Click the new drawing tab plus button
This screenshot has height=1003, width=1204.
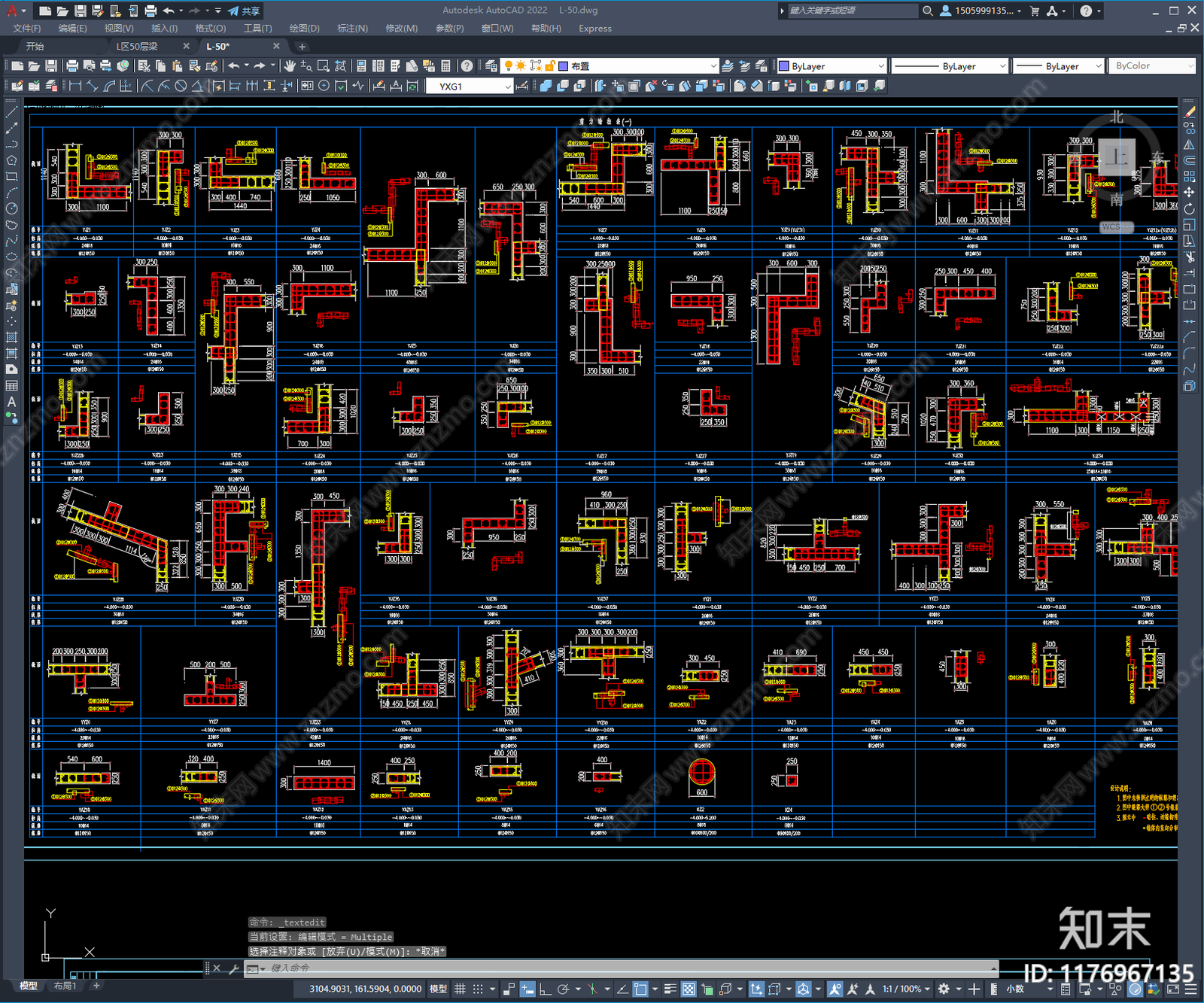pyautogui.click(x=302, y=46)
